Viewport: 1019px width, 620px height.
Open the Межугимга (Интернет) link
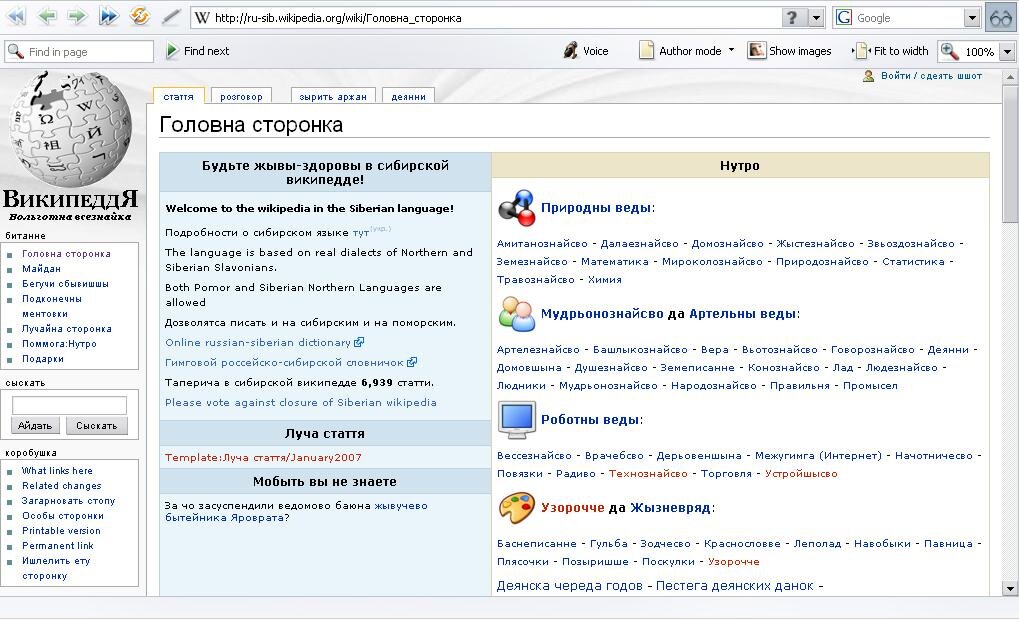point(818,456)
